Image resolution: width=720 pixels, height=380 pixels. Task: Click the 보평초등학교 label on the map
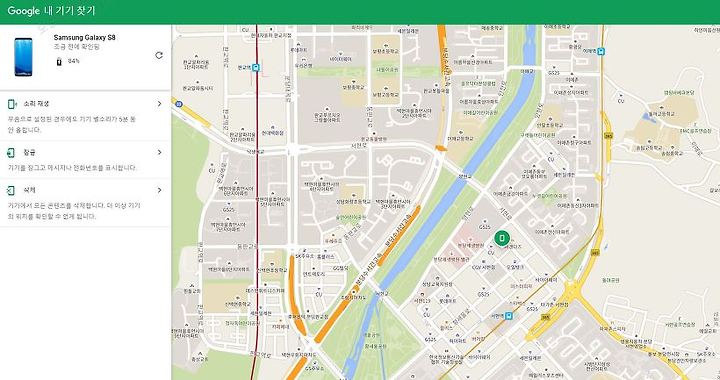pyautogui.click(x=386, y=52)
